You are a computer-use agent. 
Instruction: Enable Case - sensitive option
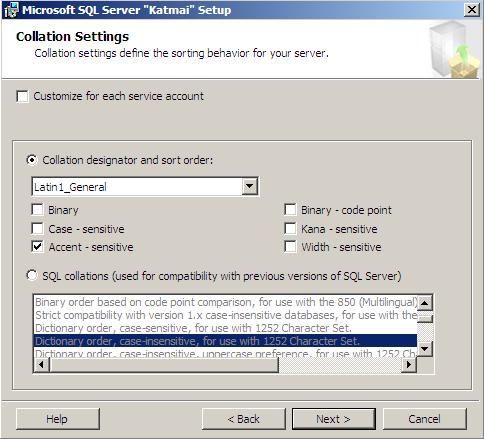click(x=37, y=229)
